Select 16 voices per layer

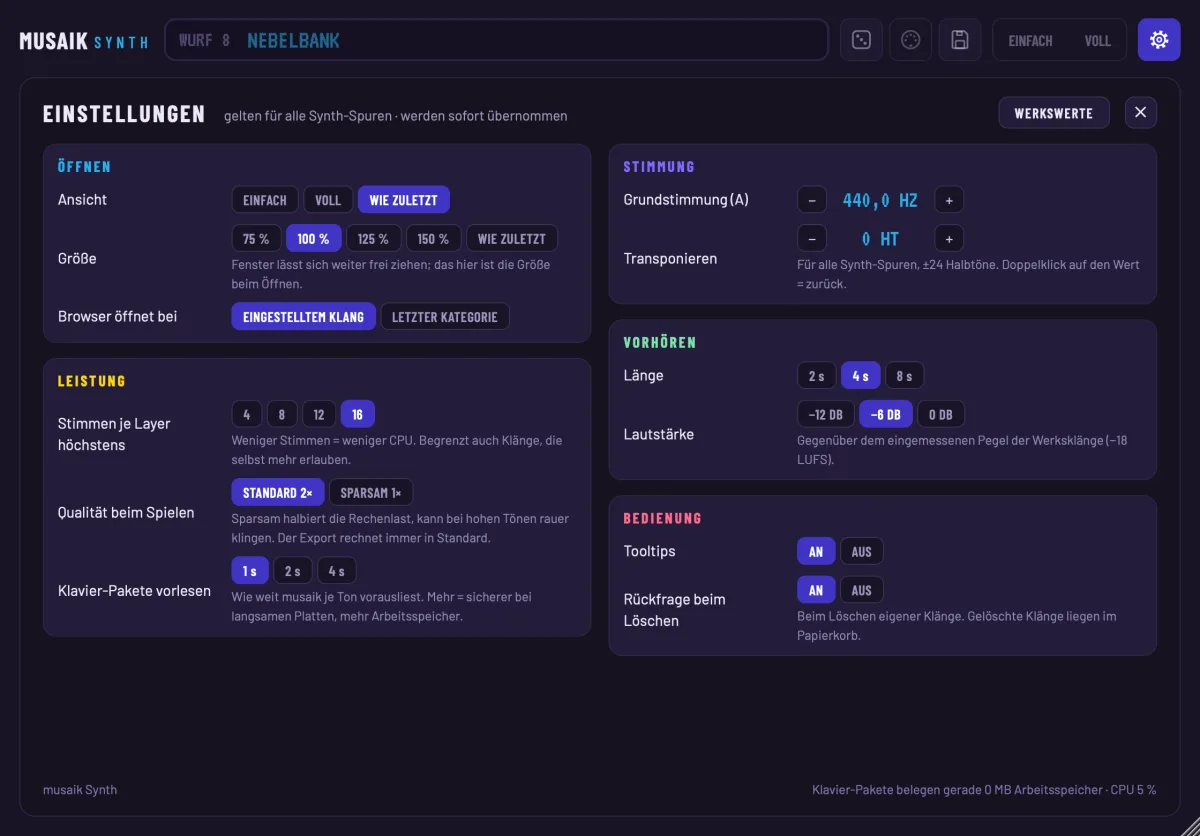tap(358, 414)
